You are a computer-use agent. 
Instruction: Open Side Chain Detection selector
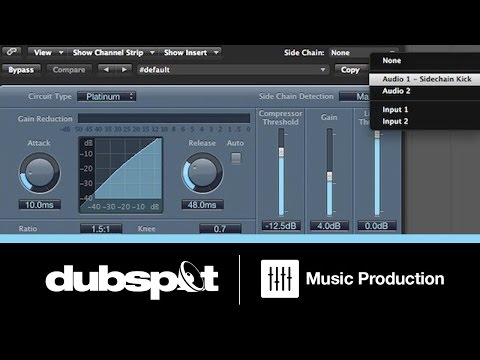point(354,97)
